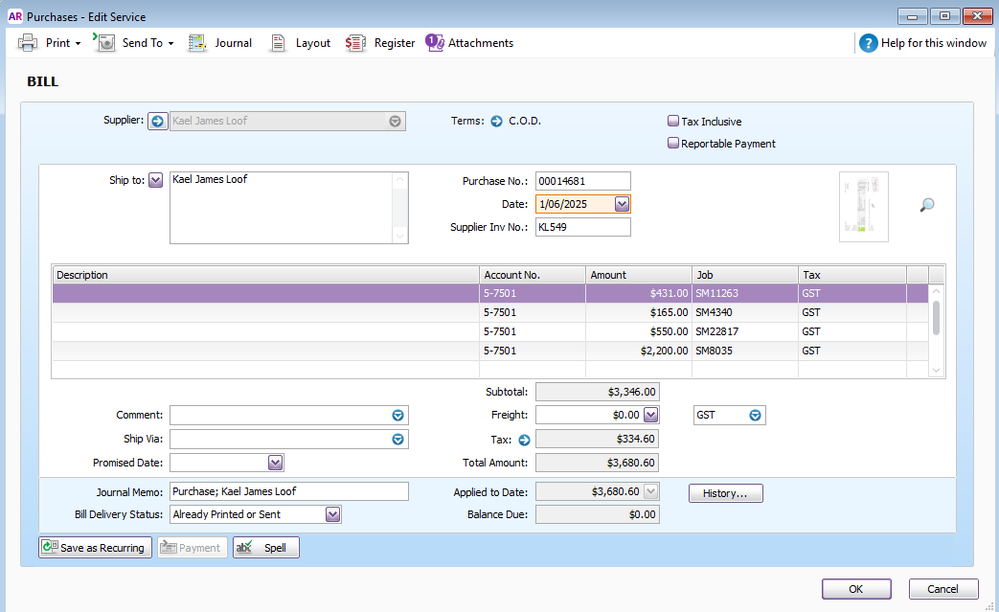
Task: Enable the Tax Inclusive checkbox
Action: [x=673, y=121]
